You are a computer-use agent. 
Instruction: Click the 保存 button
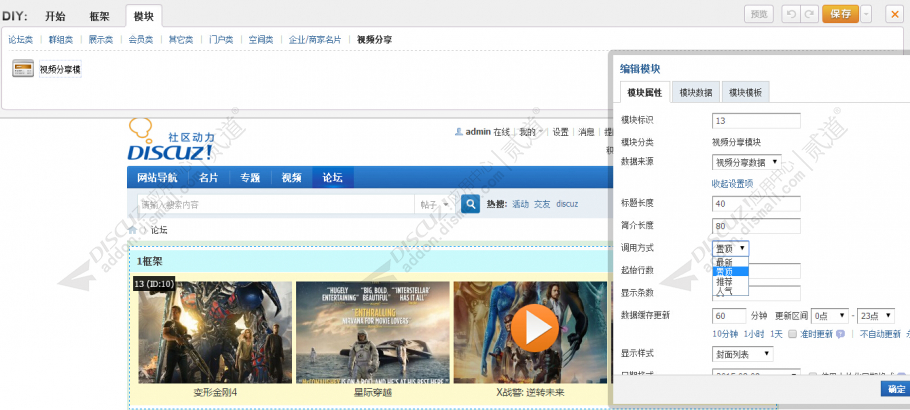point(840,15)
